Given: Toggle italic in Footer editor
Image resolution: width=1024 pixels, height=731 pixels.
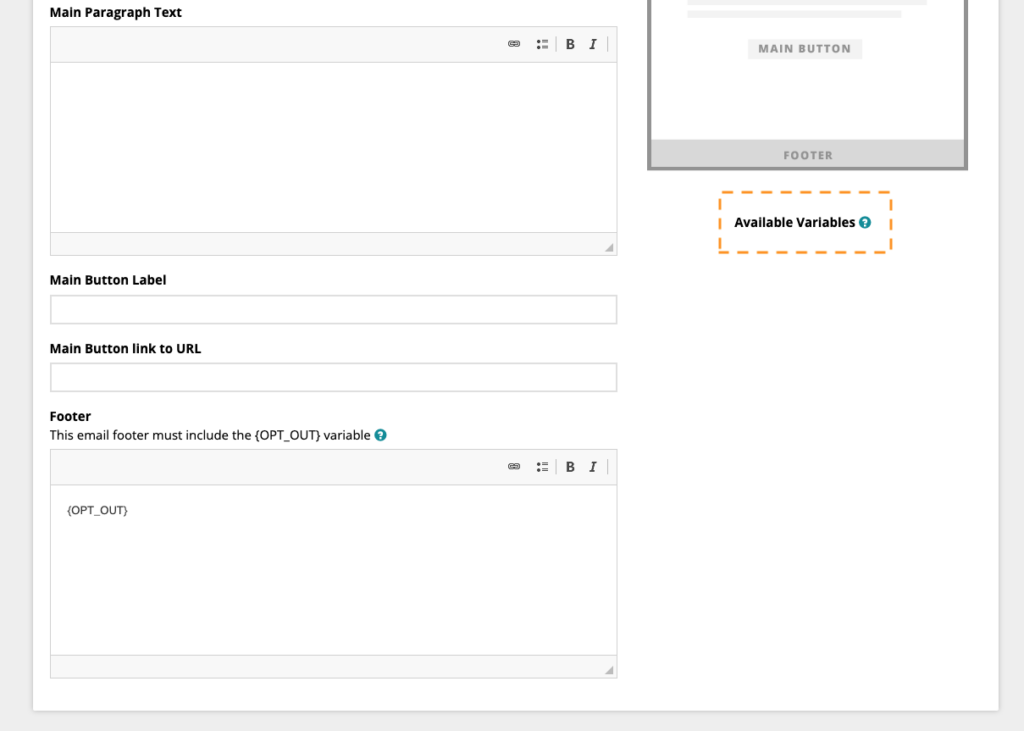Looking at the screenshot, I should pyautogui.click(x=593, y=466).
